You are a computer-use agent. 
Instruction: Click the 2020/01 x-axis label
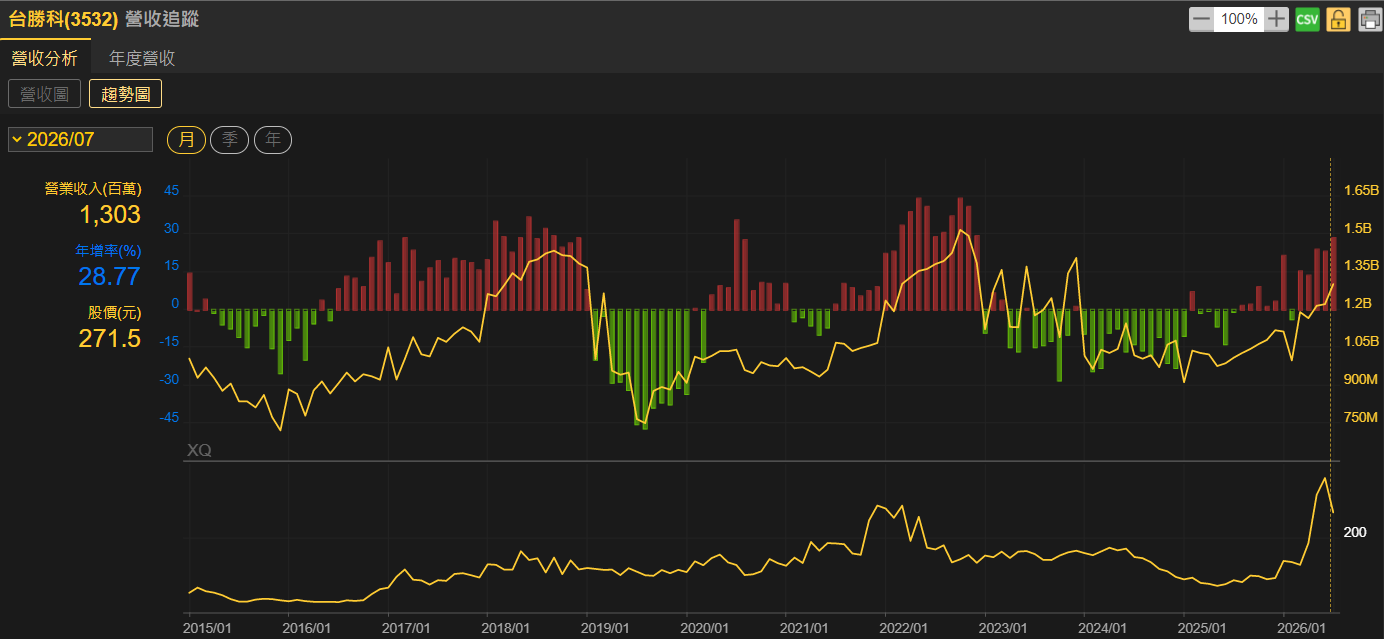(705, 628)
